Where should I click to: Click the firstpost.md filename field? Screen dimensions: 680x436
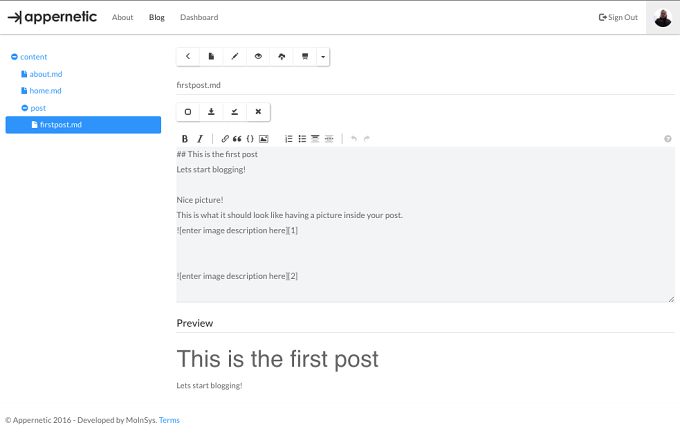tap(425, 85)
